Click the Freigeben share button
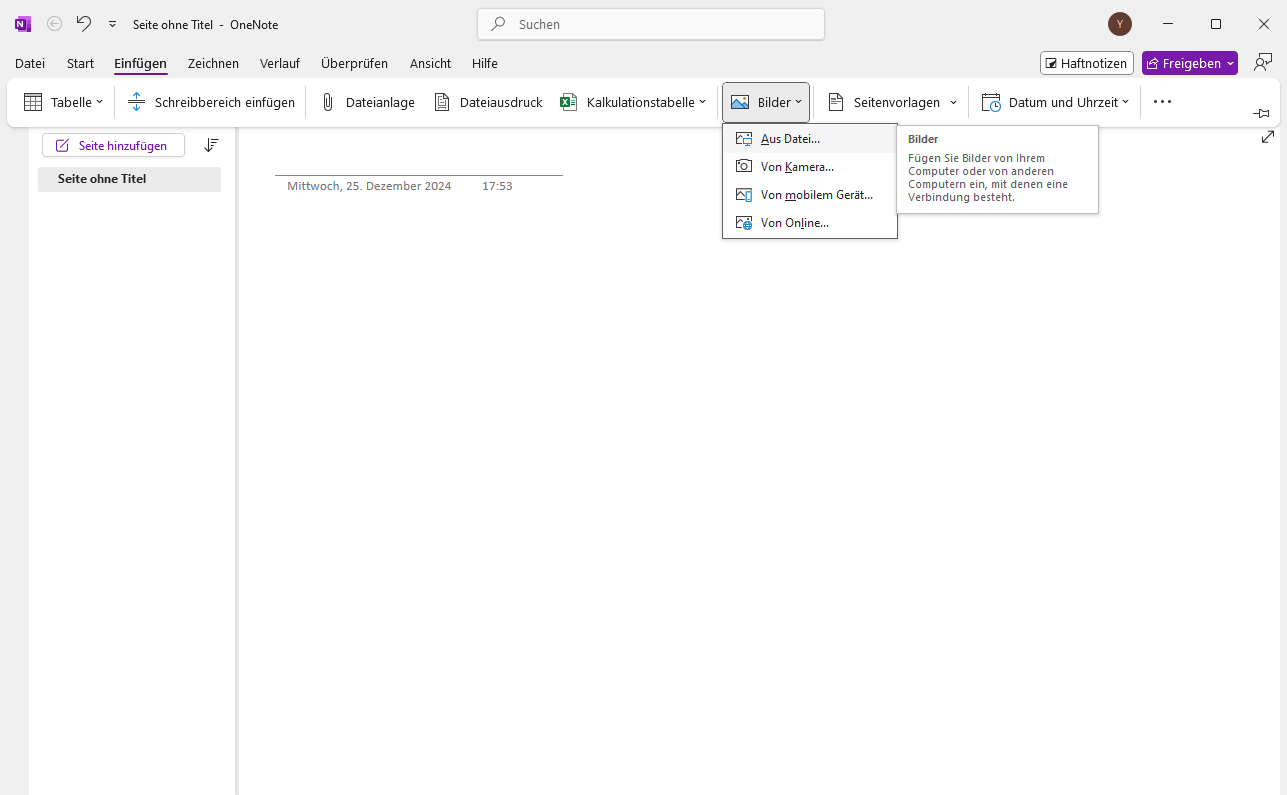Screen dimensions: 1287x795 coord(1190,63)
